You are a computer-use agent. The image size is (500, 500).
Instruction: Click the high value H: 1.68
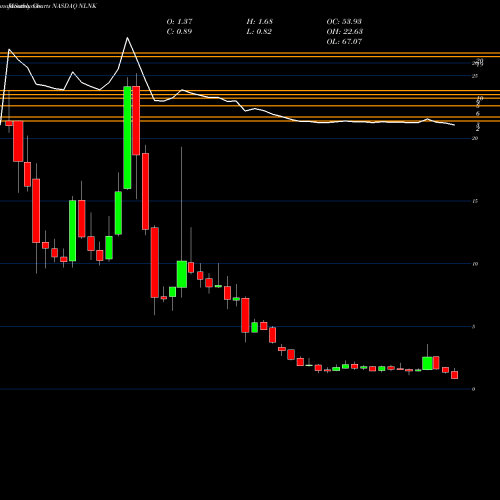tap(260, 21)
